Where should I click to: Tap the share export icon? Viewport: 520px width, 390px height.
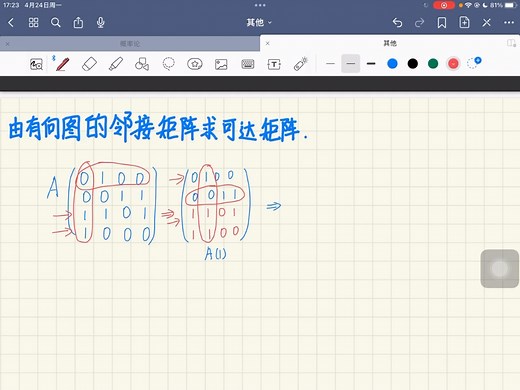78,22
